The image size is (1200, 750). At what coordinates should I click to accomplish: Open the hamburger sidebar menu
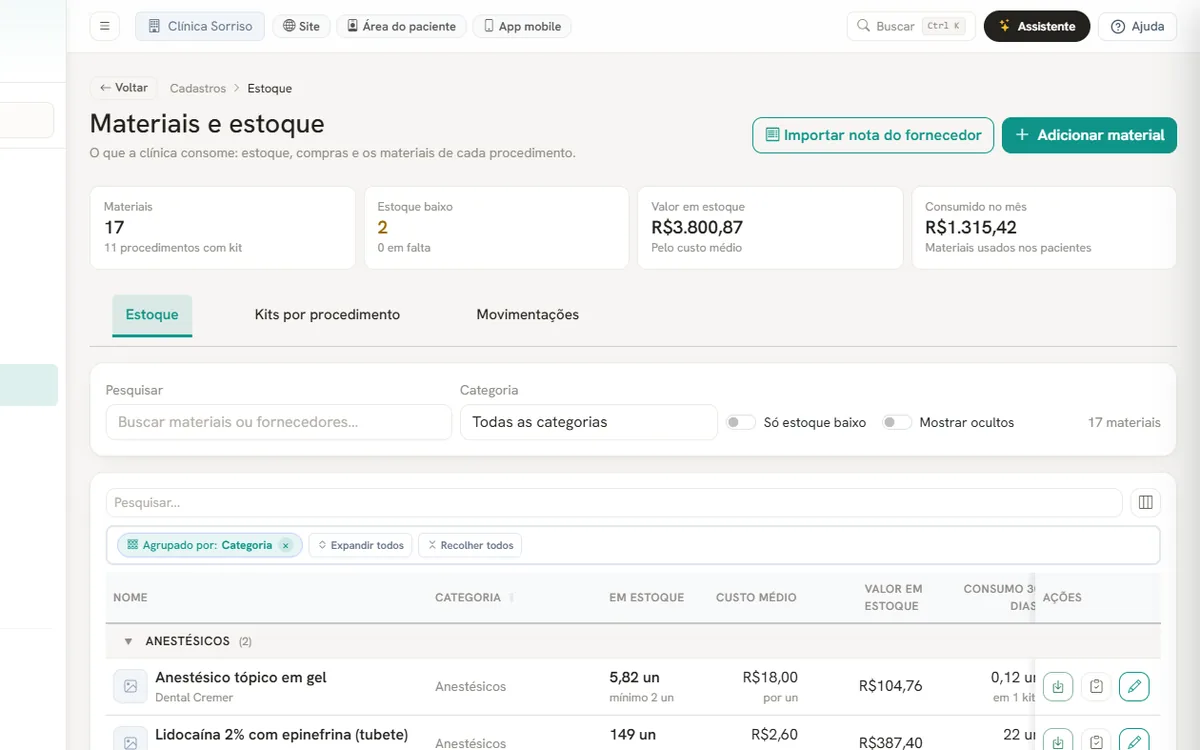(x=104, y=26)
